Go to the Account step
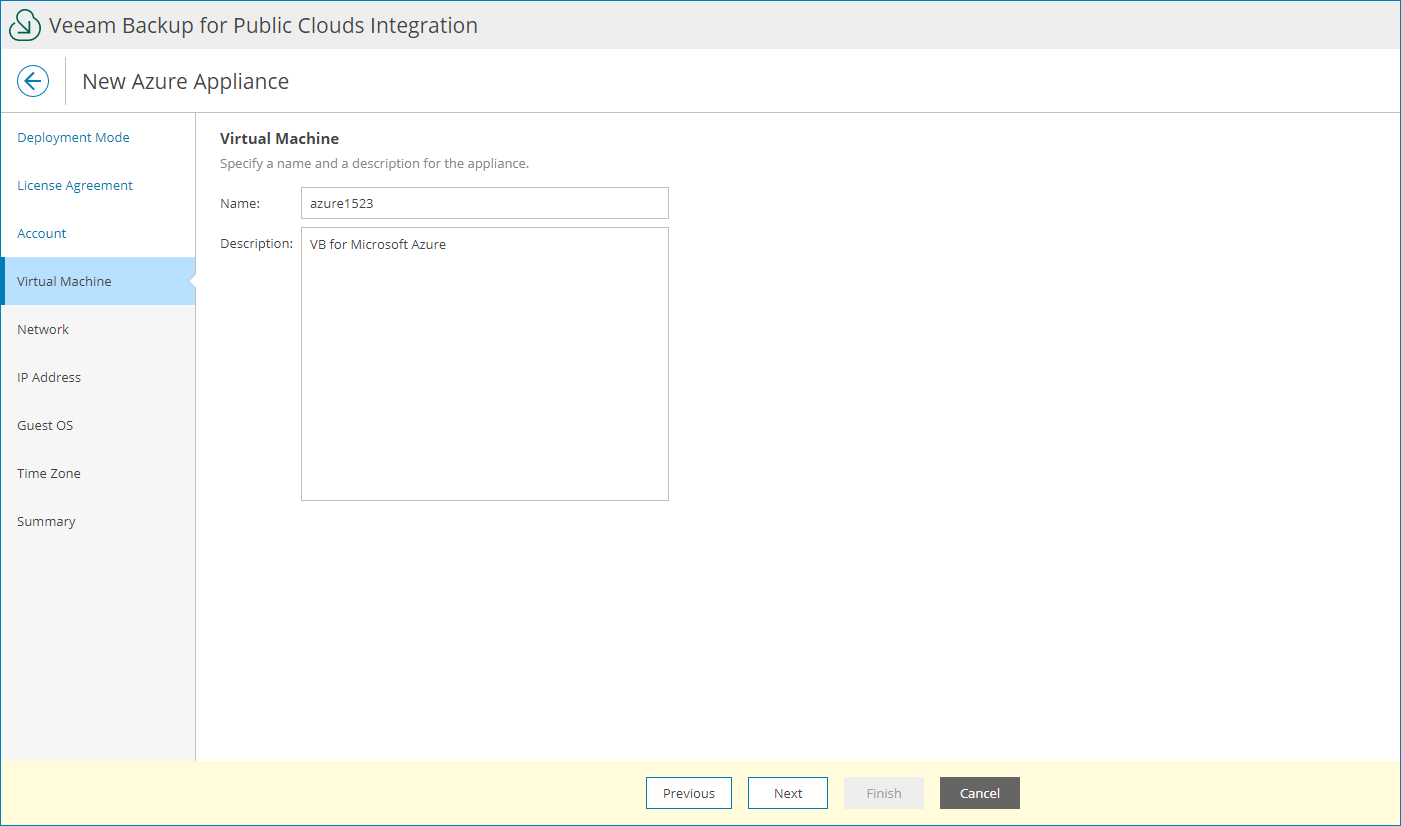The width and height of the screenshot is (1401, 826). (x=41, y=233)
